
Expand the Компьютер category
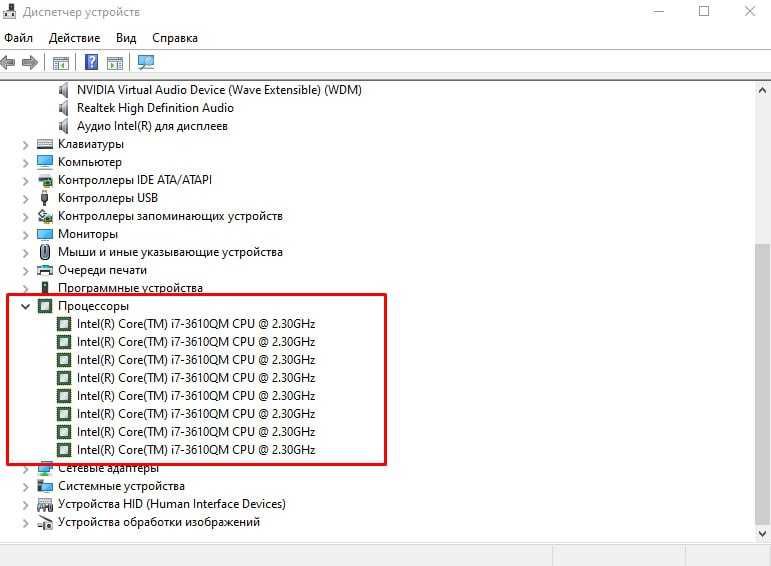(x=26, y=163)
